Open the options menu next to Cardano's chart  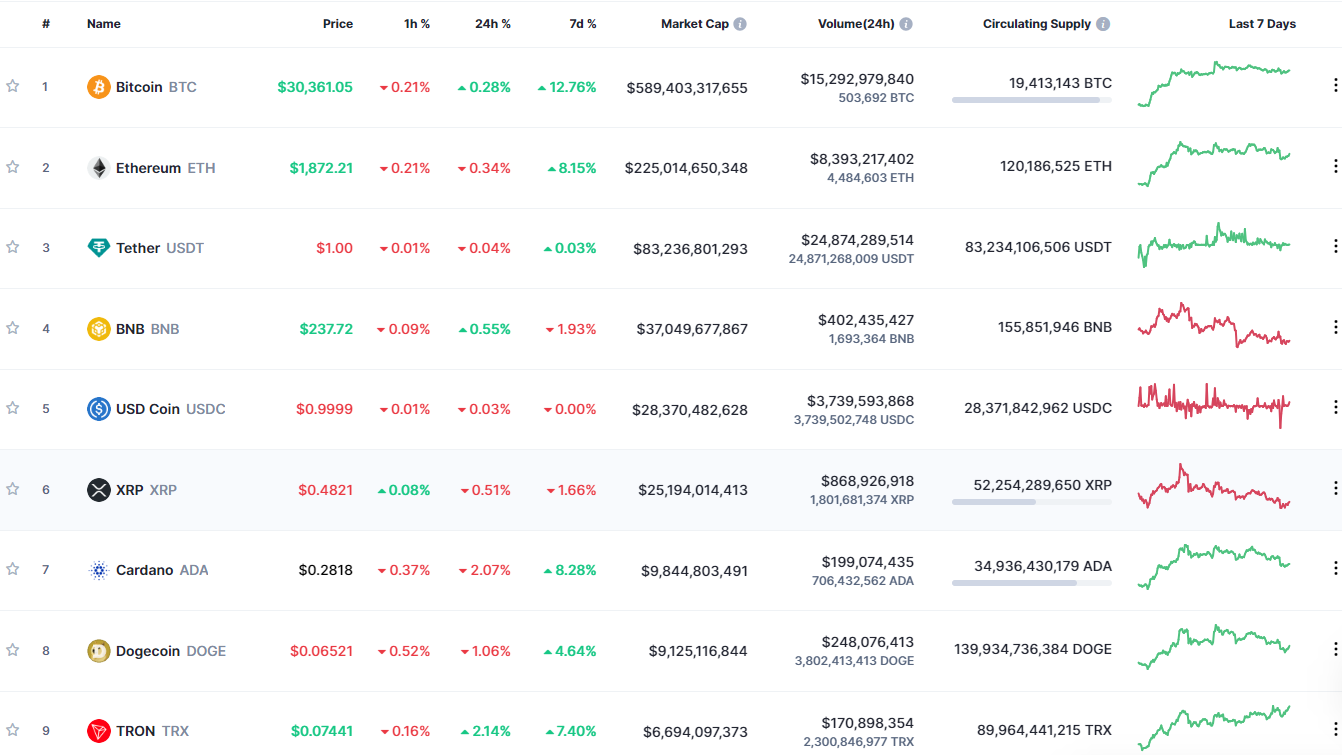tap(1334, 567)
